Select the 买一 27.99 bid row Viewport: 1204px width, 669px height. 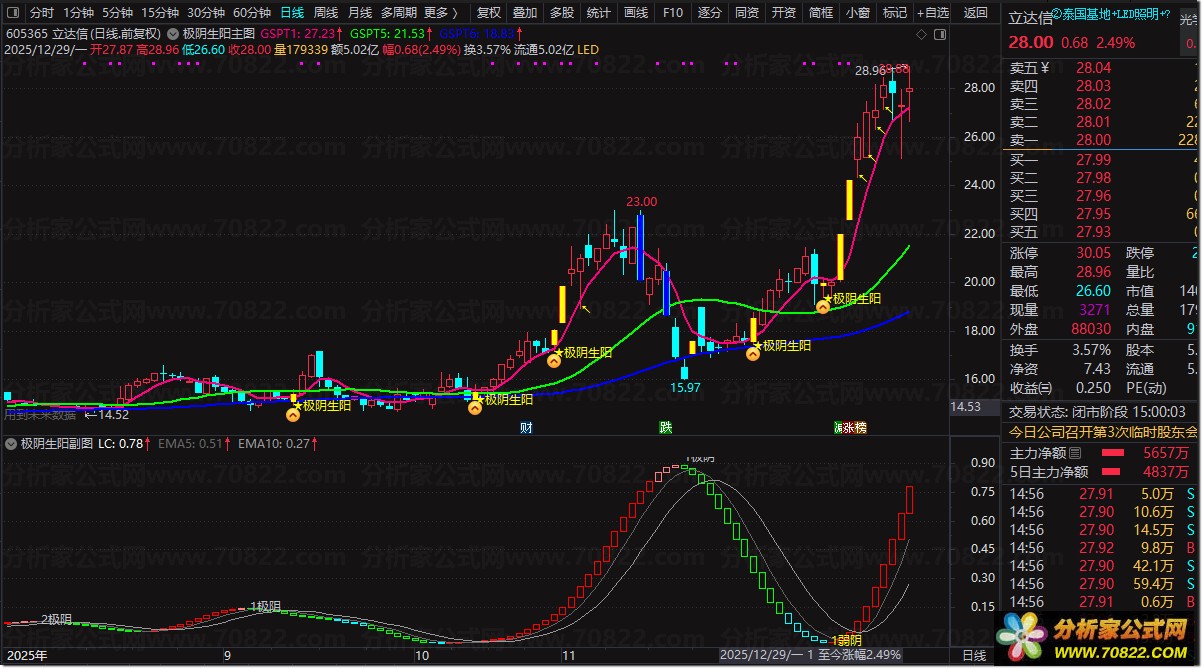1101,159
